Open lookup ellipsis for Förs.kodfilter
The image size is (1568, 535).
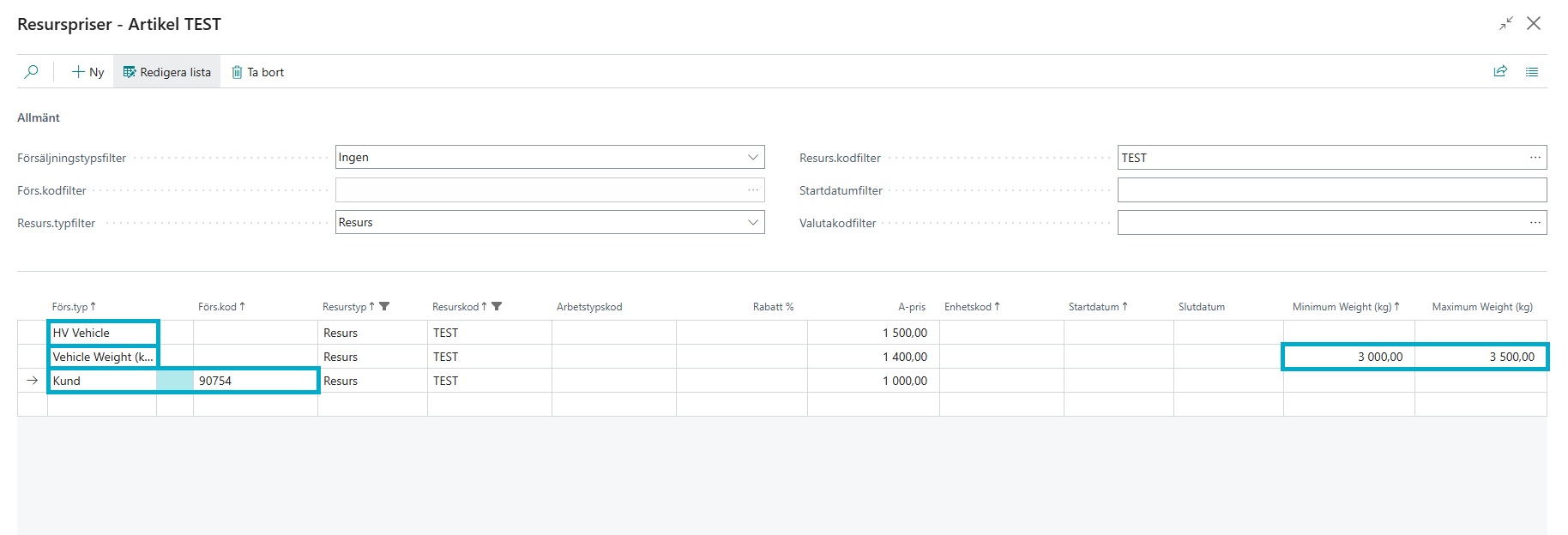[752, 190]
